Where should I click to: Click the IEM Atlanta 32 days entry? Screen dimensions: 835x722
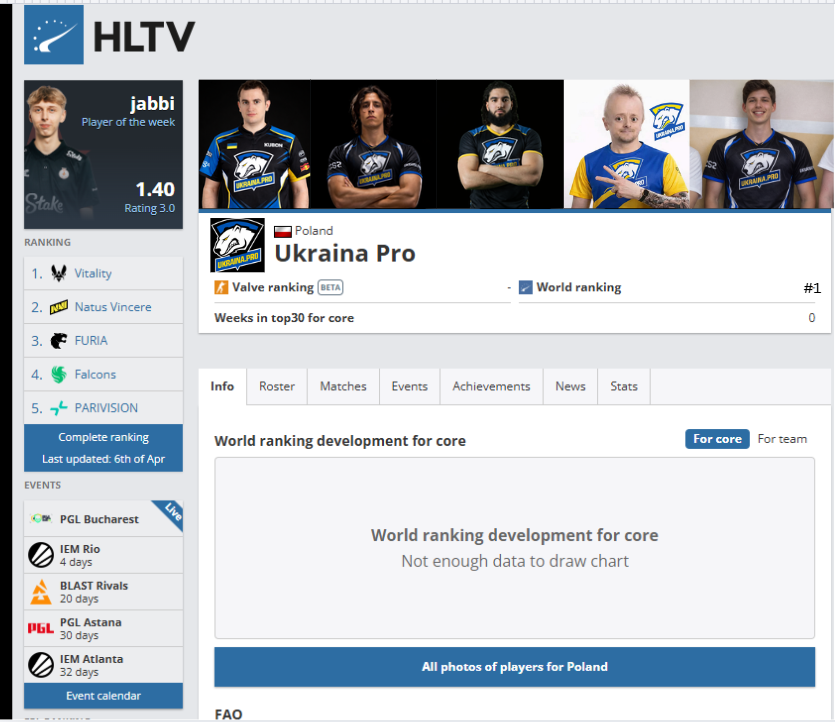[x=103, y=665]
